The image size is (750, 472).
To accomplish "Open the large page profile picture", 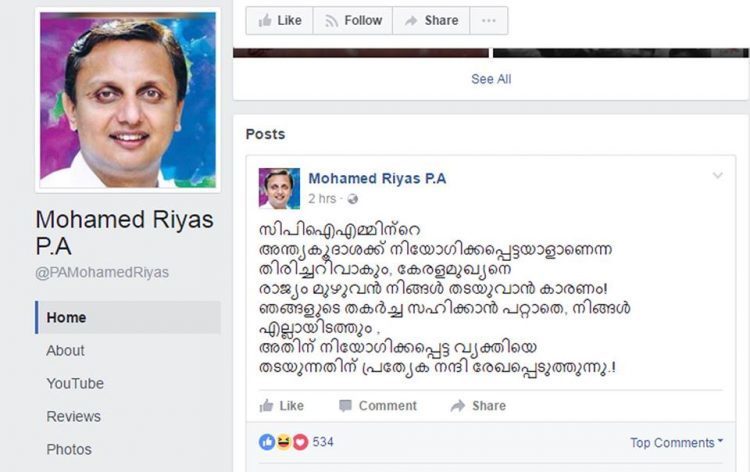I will [x=128, y=100].
